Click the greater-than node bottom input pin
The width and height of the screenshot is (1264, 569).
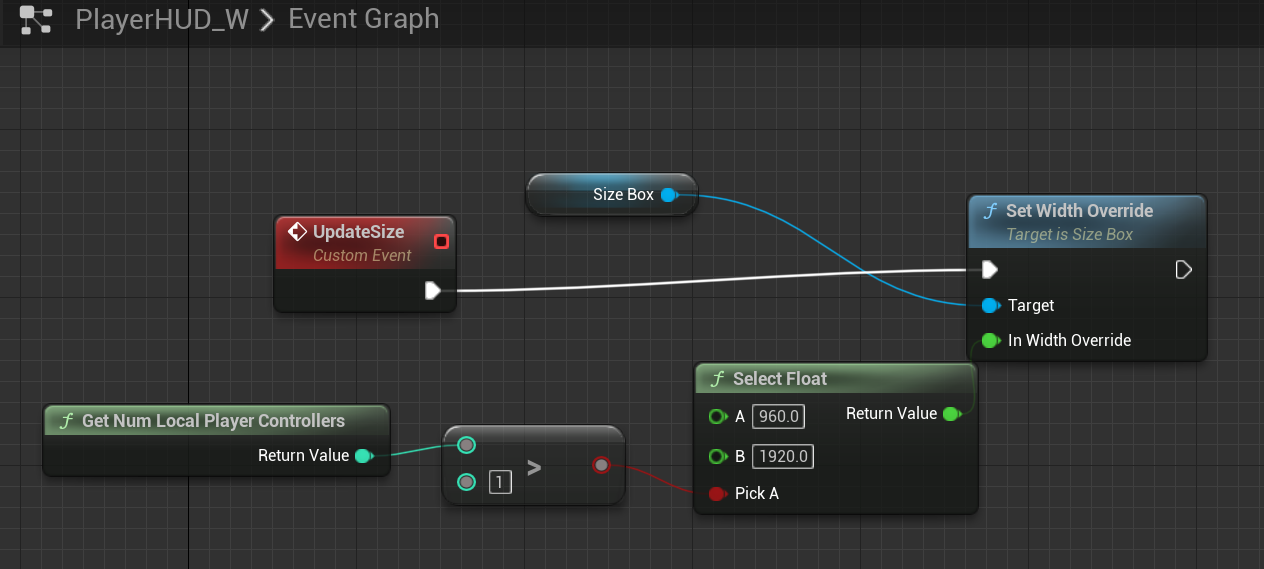pos(466,482)
